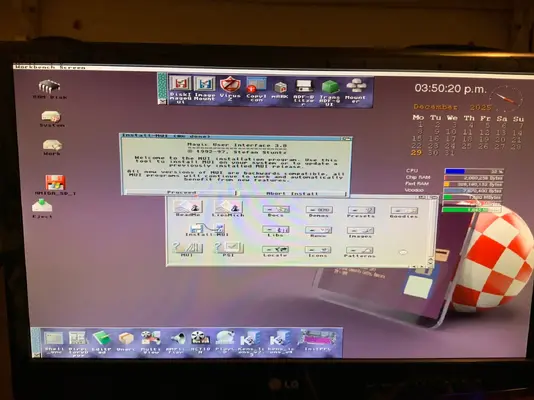The height and width of the screenshot is (400, 534).
Task: Click Proceed in the MUI installer
Action: click(180, 192)
